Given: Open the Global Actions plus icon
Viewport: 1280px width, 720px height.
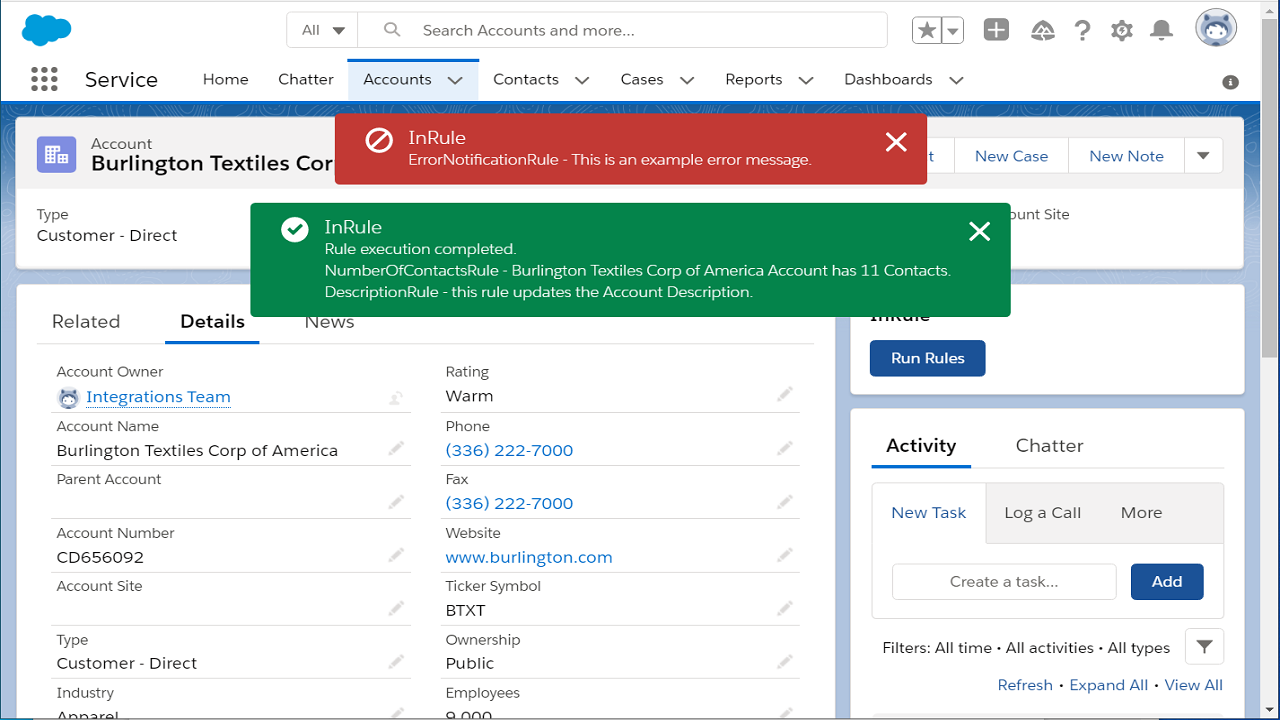Looking at the screenshot, I should (996, 30).
